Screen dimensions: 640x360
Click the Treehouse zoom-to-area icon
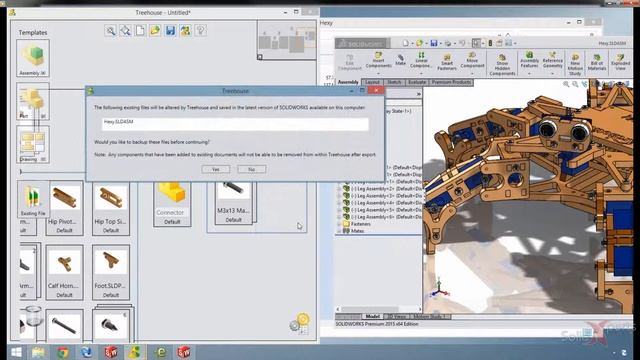[x=125, y=31]
